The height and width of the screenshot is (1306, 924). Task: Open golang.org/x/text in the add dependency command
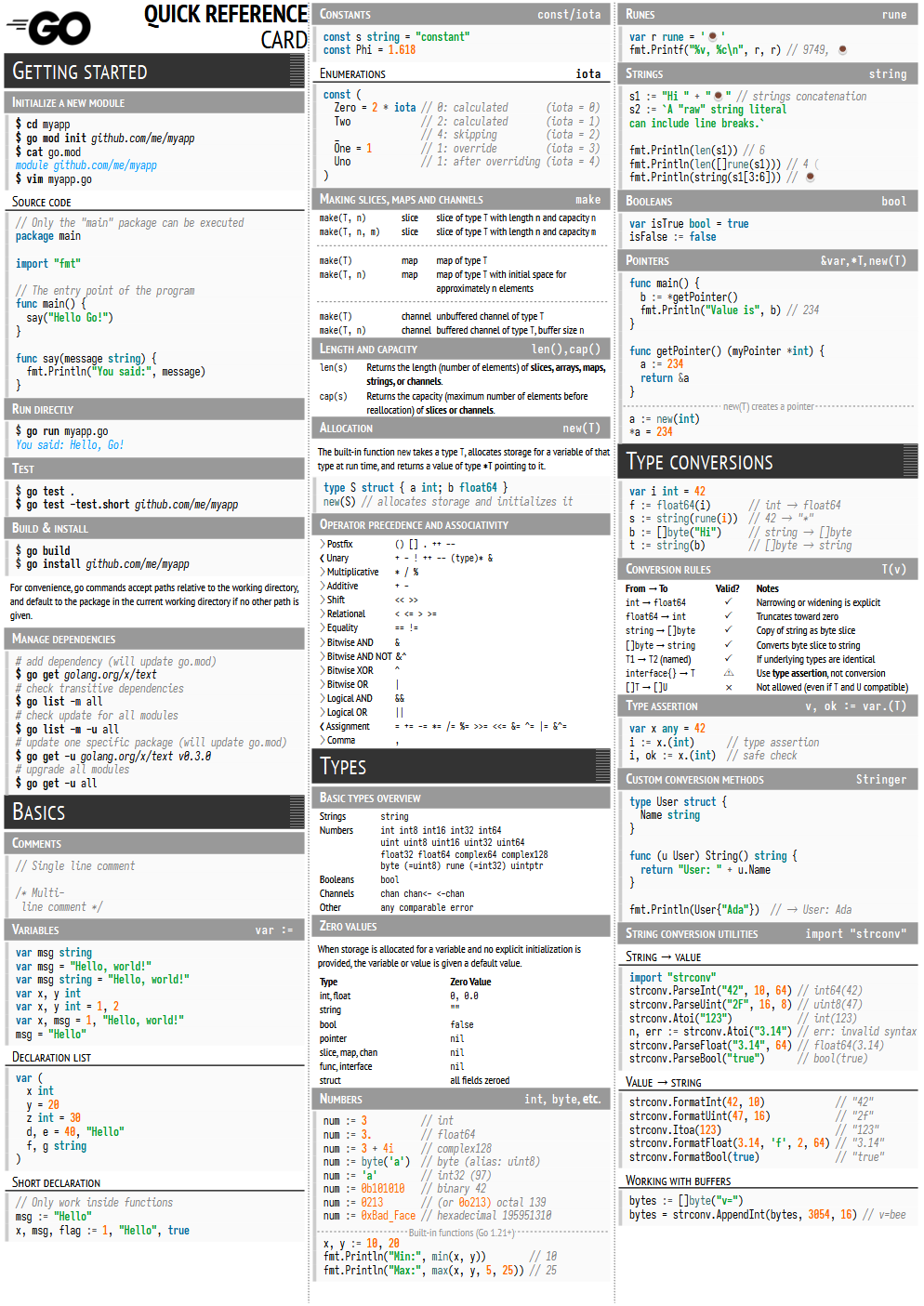pos(110,675)
